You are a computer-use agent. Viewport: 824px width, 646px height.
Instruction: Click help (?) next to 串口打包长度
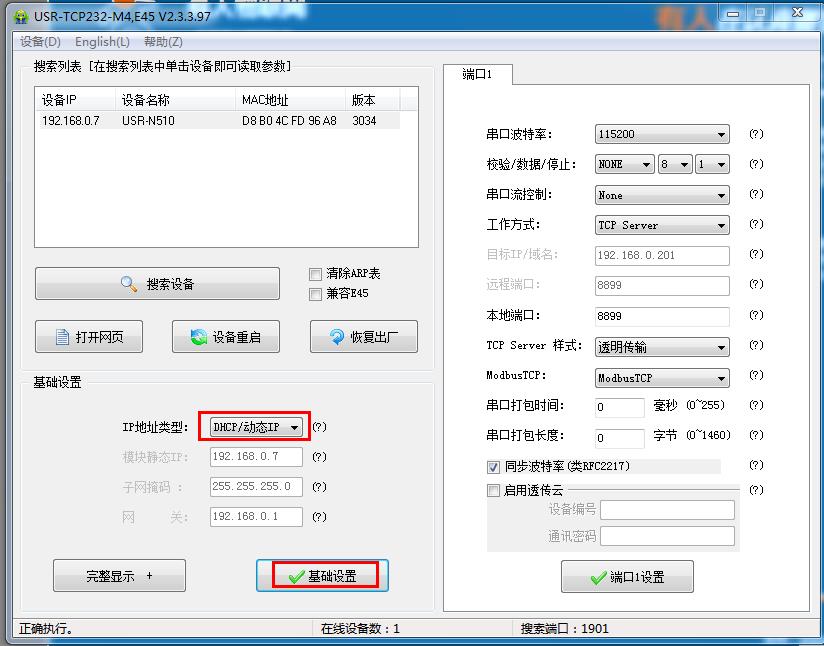pyautogui.click(x=756, y=435)
